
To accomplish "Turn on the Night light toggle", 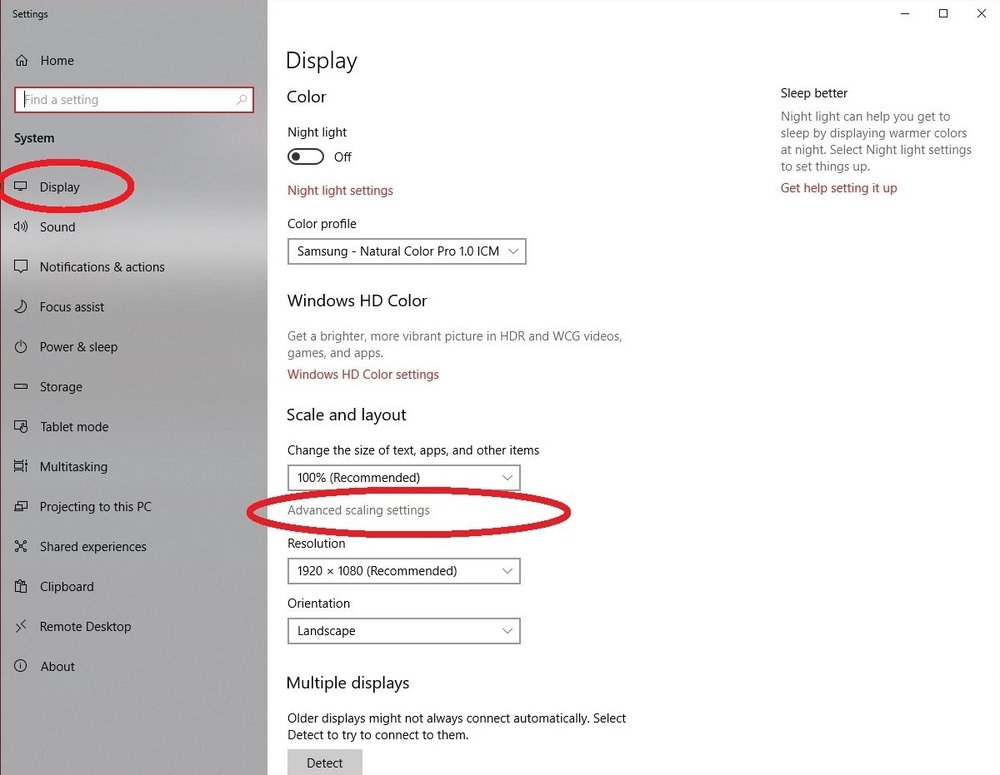I will click(306, 157).
